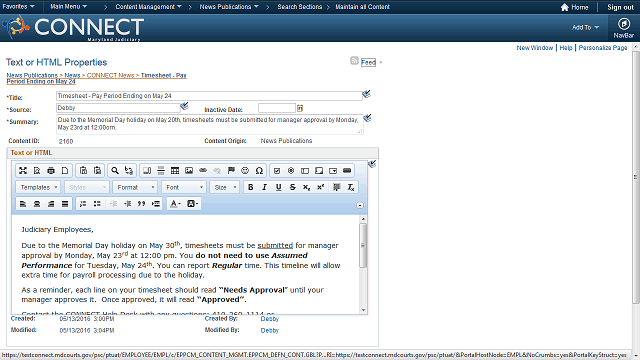The image size is (640, 360).
Task: Click the maximize editor icon in toolbar
Action: [23, 171]
